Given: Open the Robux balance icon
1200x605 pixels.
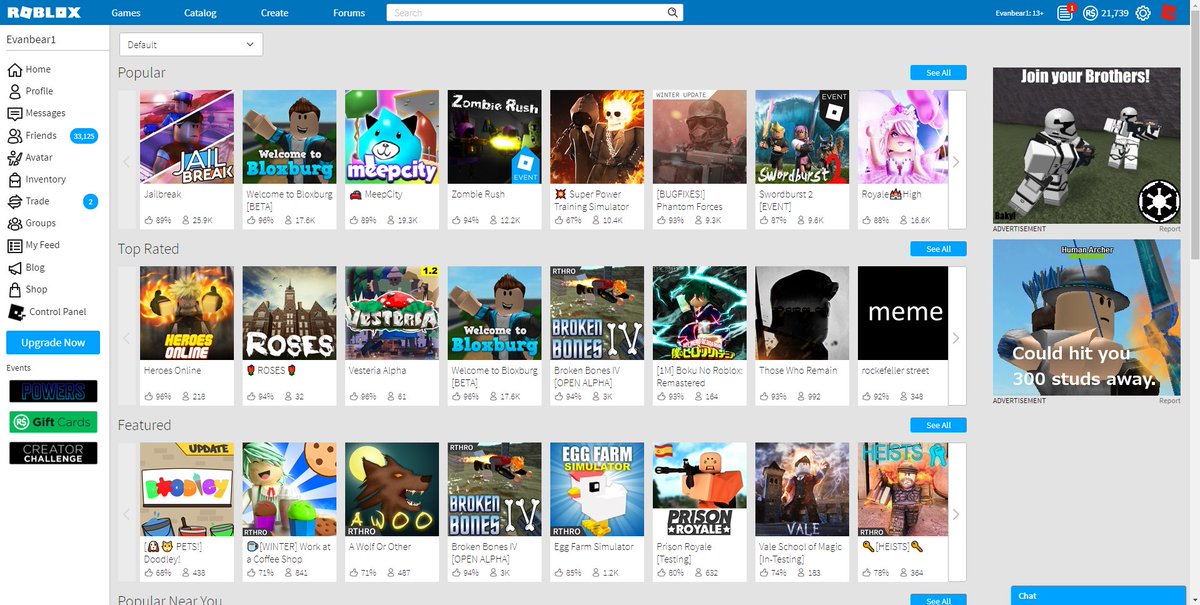Looking at the screenshot, I should [x=1090, y=13].
